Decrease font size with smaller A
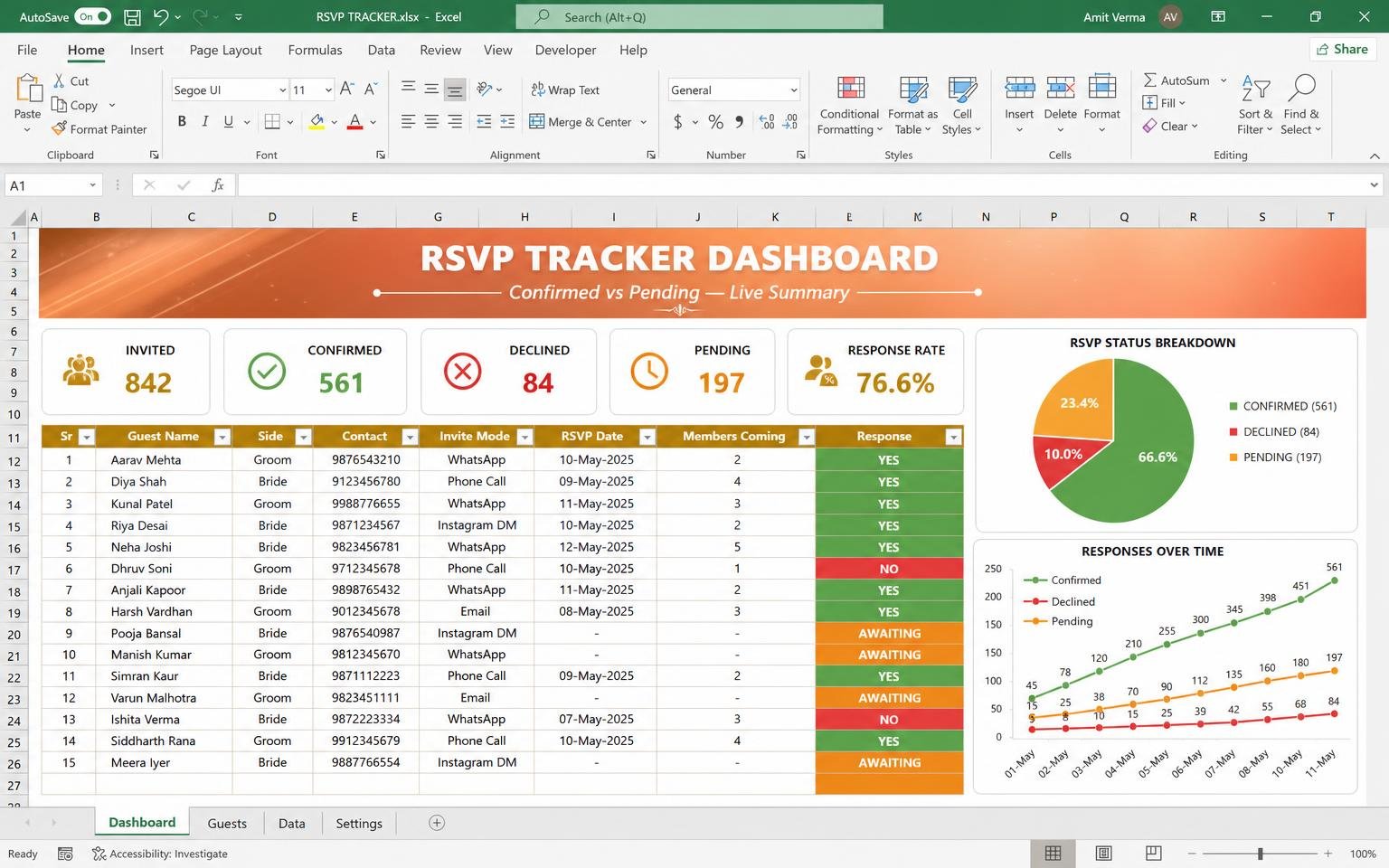 (x=370, y=89)
